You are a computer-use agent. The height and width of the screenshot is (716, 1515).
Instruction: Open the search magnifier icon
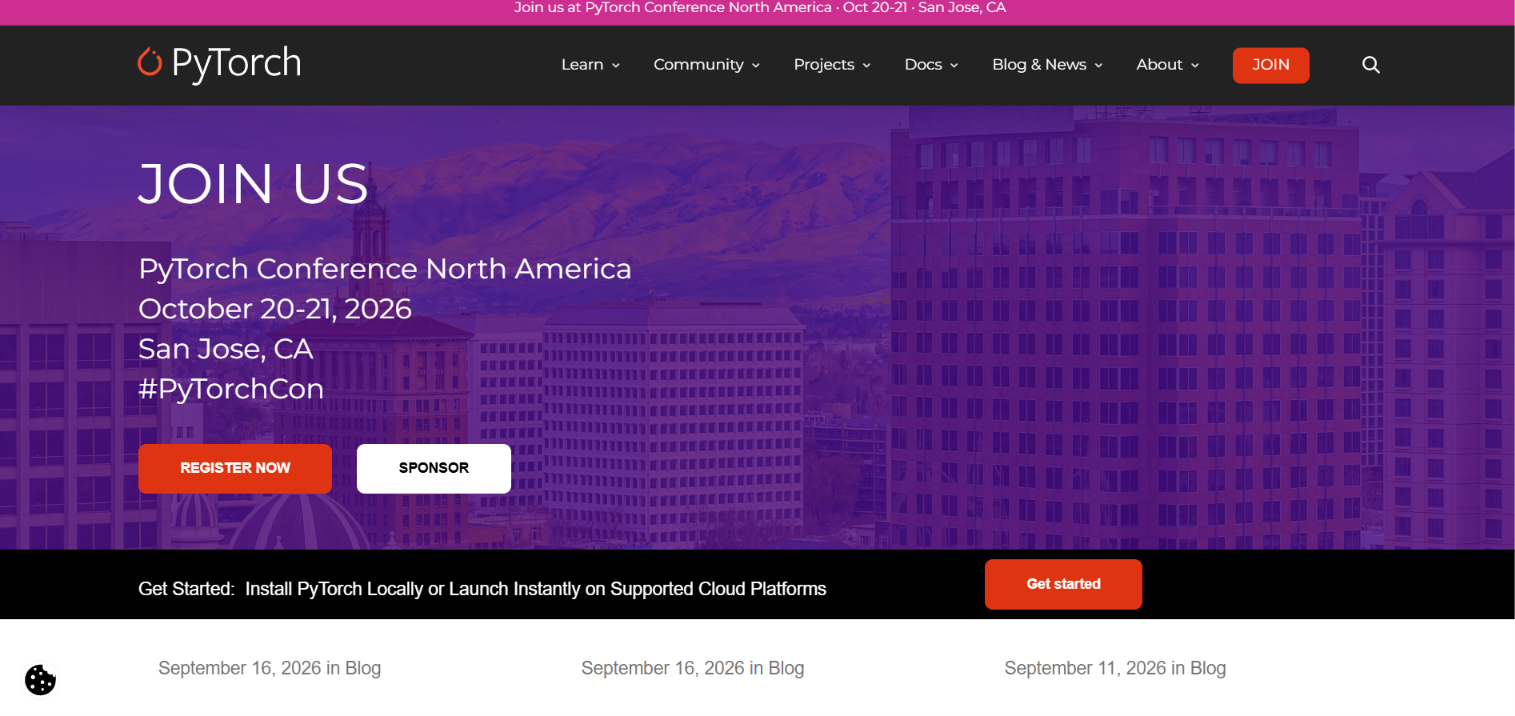[x=1371, y=65]
